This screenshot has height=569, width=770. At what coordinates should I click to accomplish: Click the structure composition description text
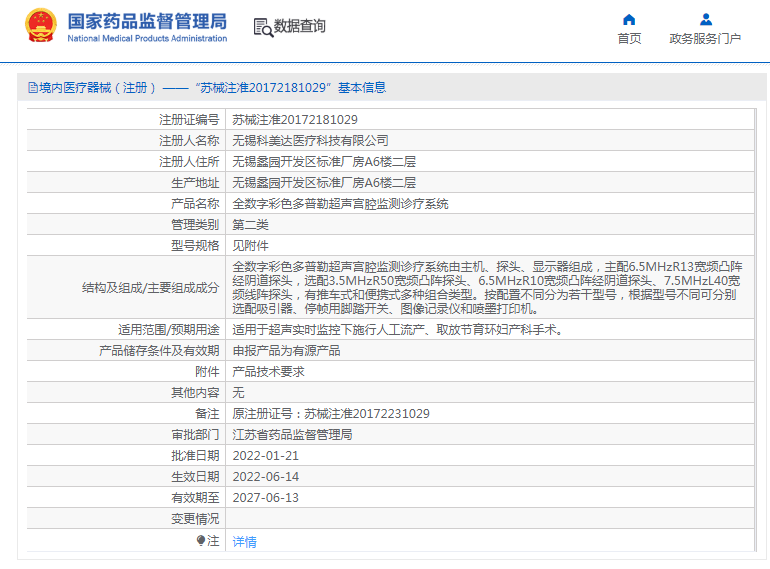[487, 288]
